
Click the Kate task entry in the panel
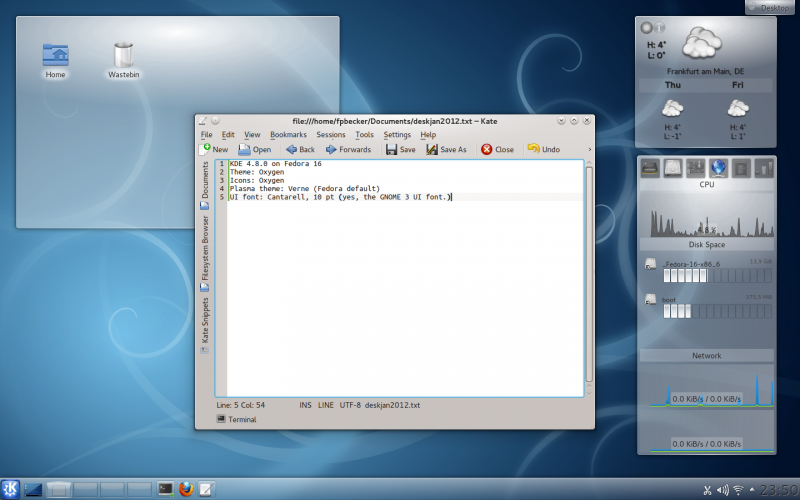coord(206,490)
